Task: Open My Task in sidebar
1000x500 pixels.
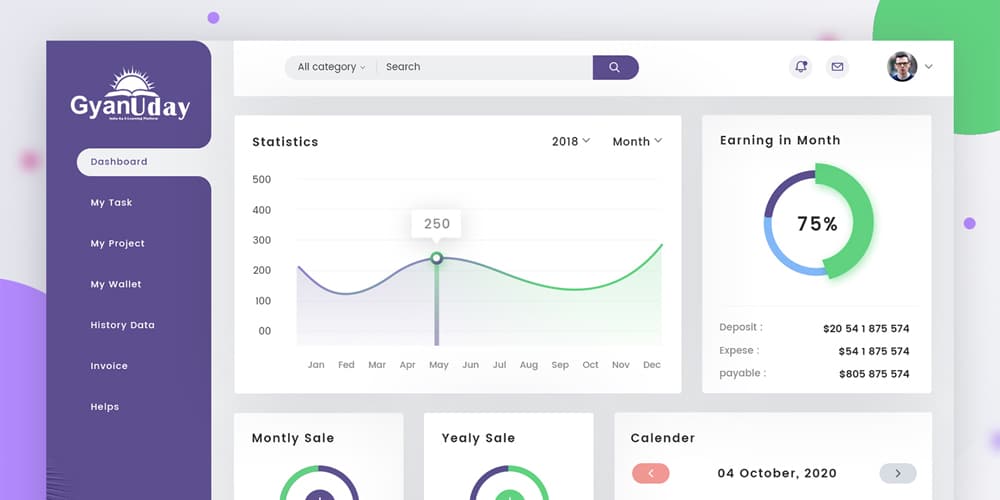Action: tap(112, 203)
